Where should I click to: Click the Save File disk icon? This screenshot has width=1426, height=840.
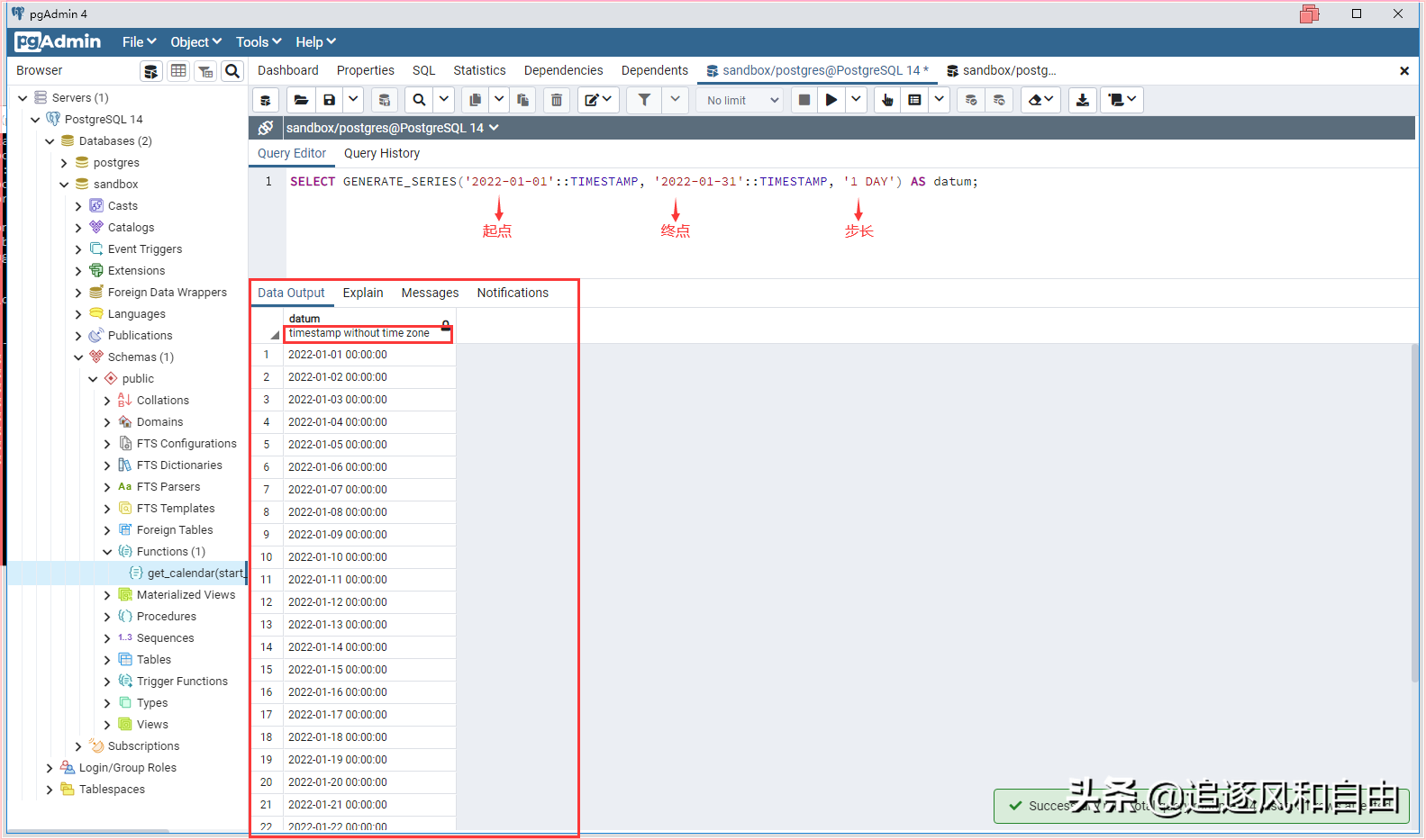(330, 100)
